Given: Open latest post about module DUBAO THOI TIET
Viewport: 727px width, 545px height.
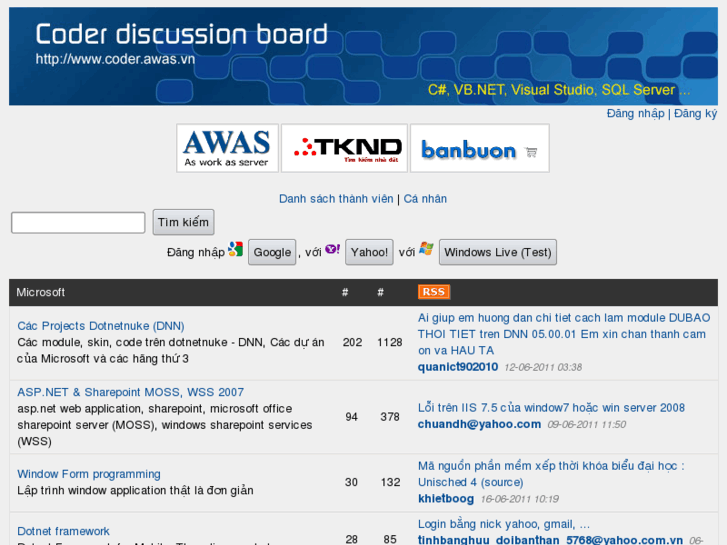Looking at the screenshot, I should pyautogui.click(x=564, y=334).
